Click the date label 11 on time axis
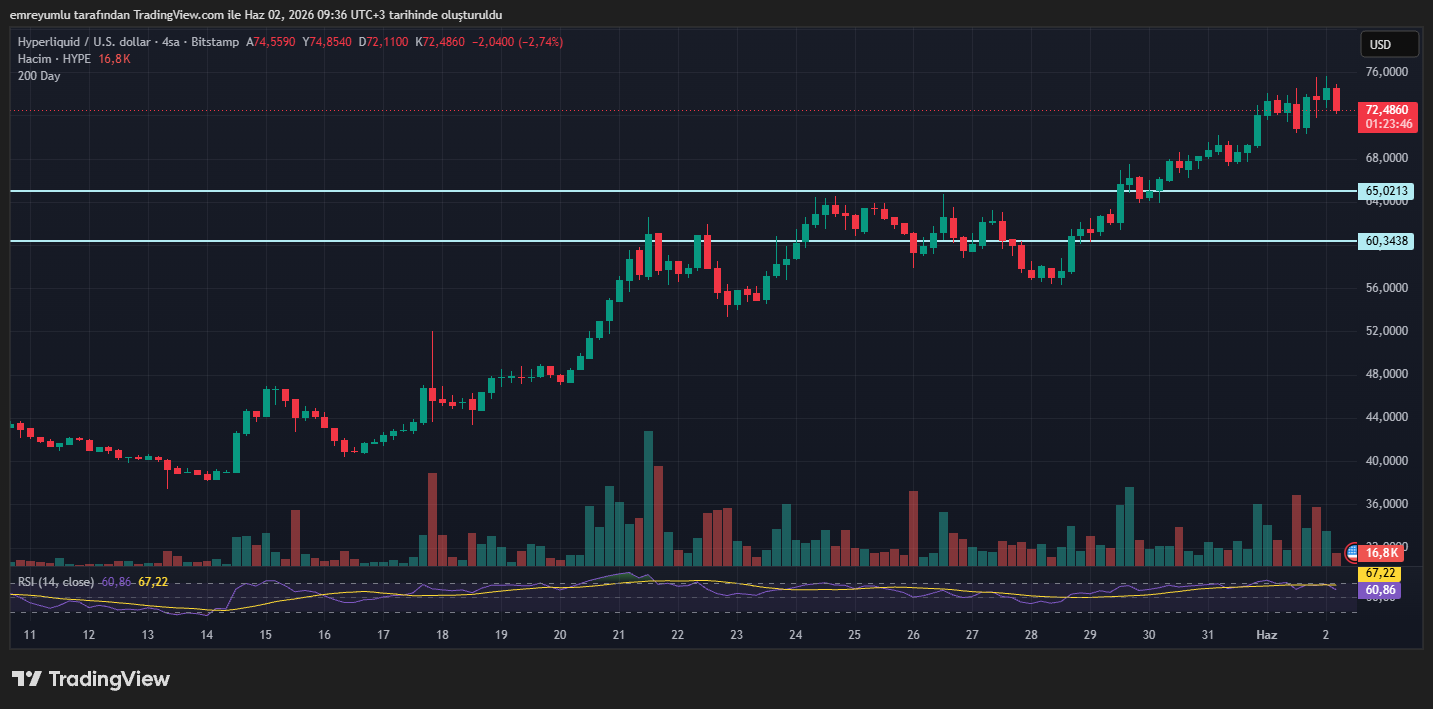This screenshot has width=1433, height=709. click(30, 635)
